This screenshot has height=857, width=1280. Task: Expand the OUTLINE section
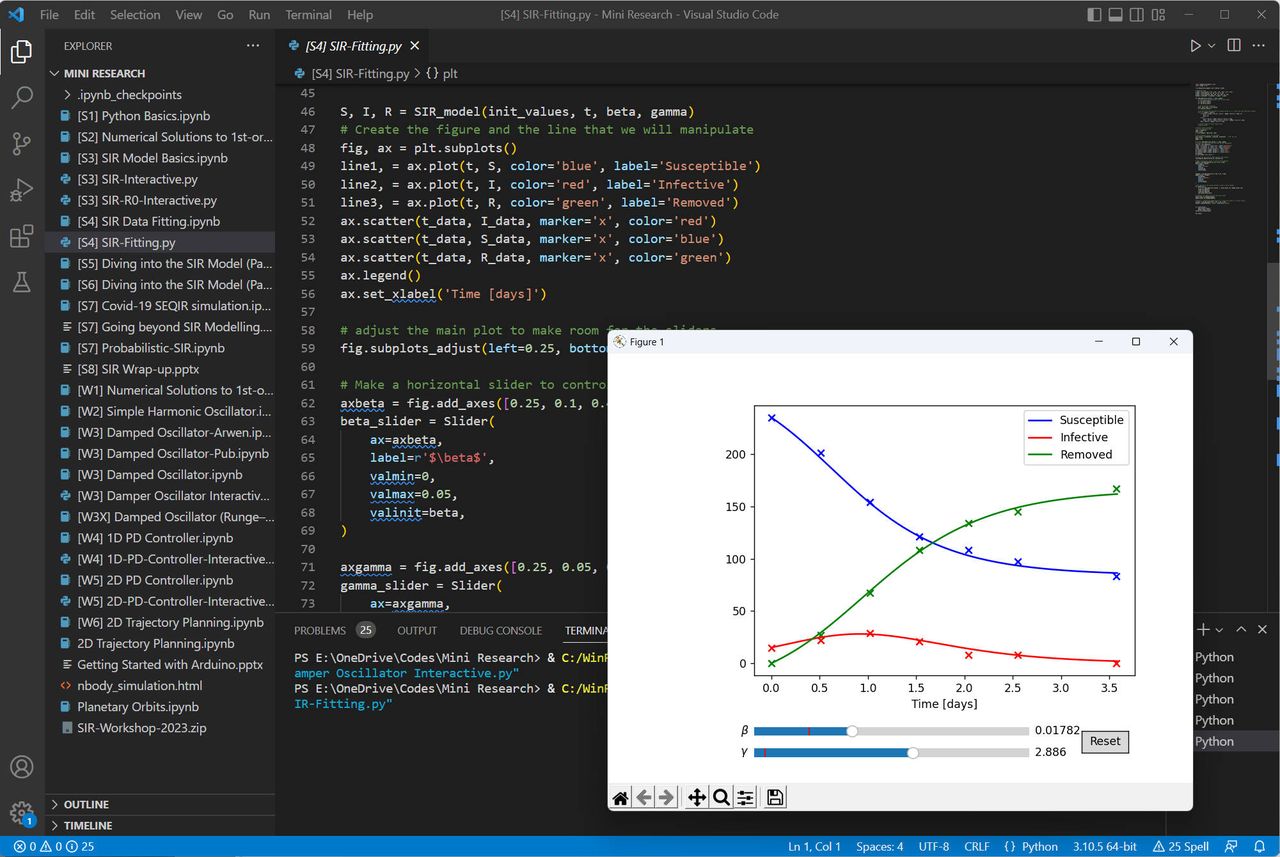pos(86,804)
